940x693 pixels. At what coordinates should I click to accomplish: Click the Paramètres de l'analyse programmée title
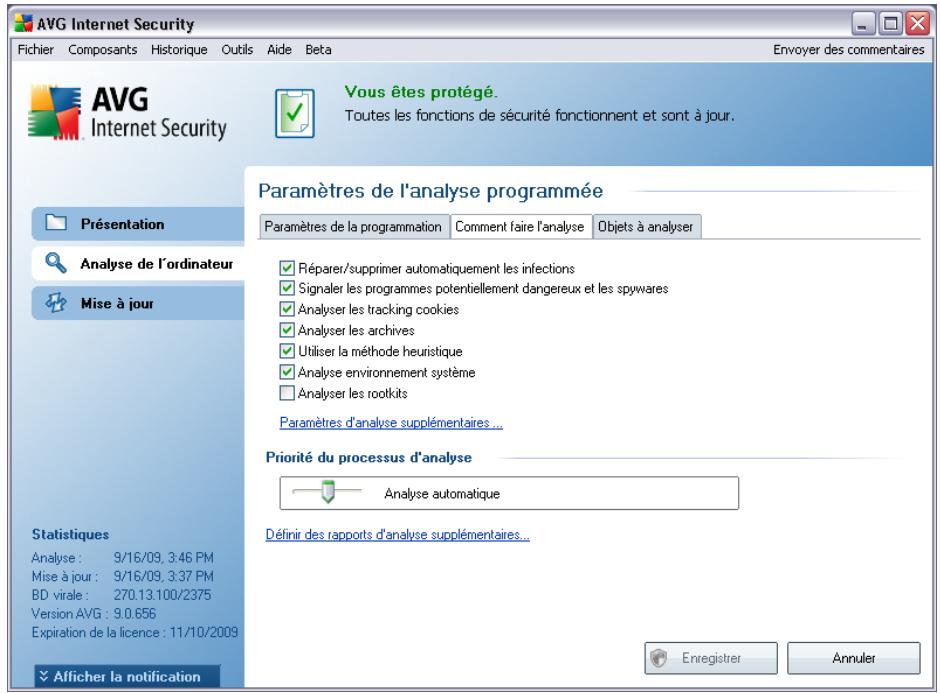coord(430,191)
